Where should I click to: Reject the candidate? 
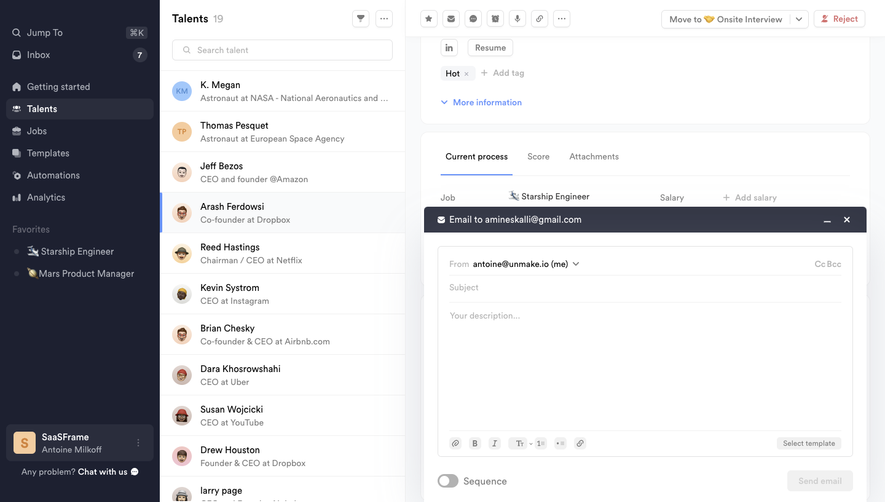[839, 19]
